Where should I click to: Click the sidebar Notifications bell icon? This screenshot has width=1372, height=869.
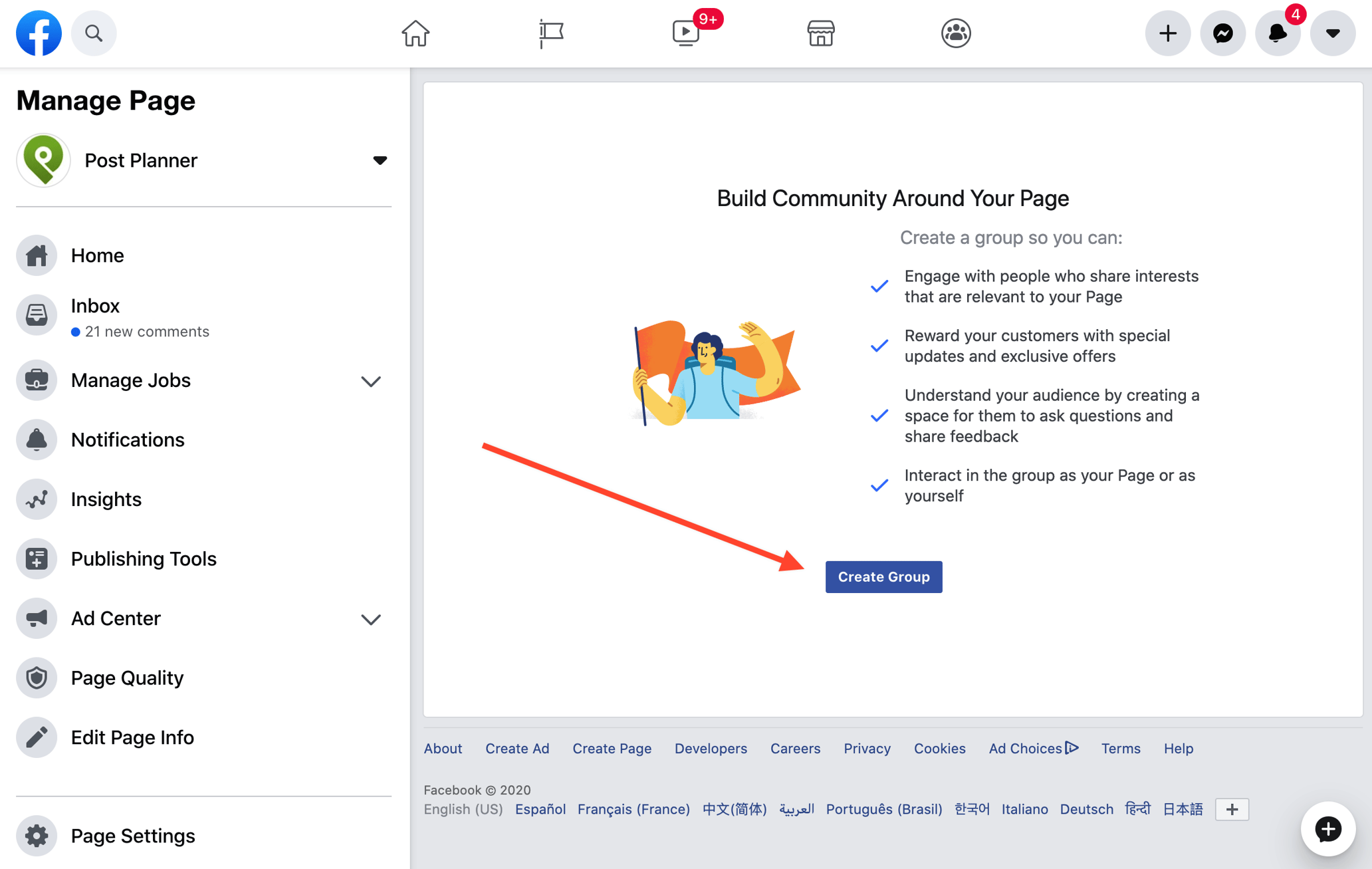(37, 439)
